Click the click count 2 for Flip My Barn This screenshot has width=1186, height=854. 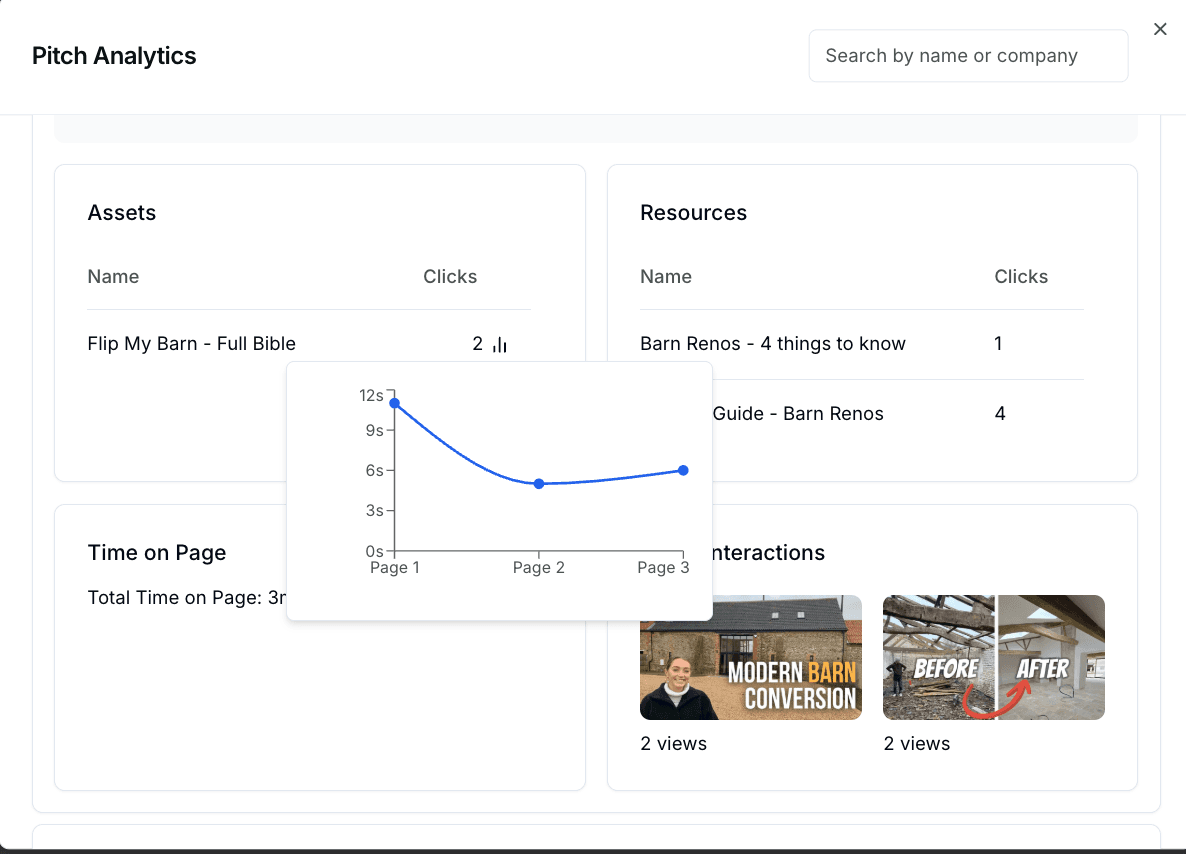pos(477,343)
